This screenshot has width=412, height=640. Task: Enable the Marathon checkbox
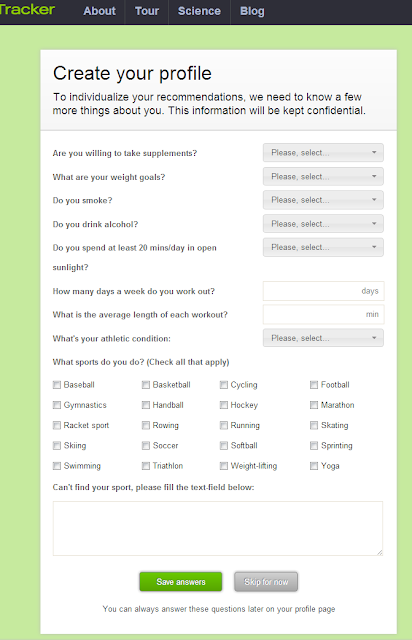point(314,405)
